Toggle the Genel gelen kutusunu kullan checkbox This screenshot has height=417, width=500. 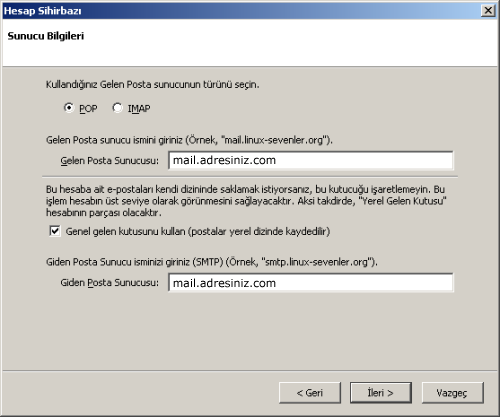(55, 231)
